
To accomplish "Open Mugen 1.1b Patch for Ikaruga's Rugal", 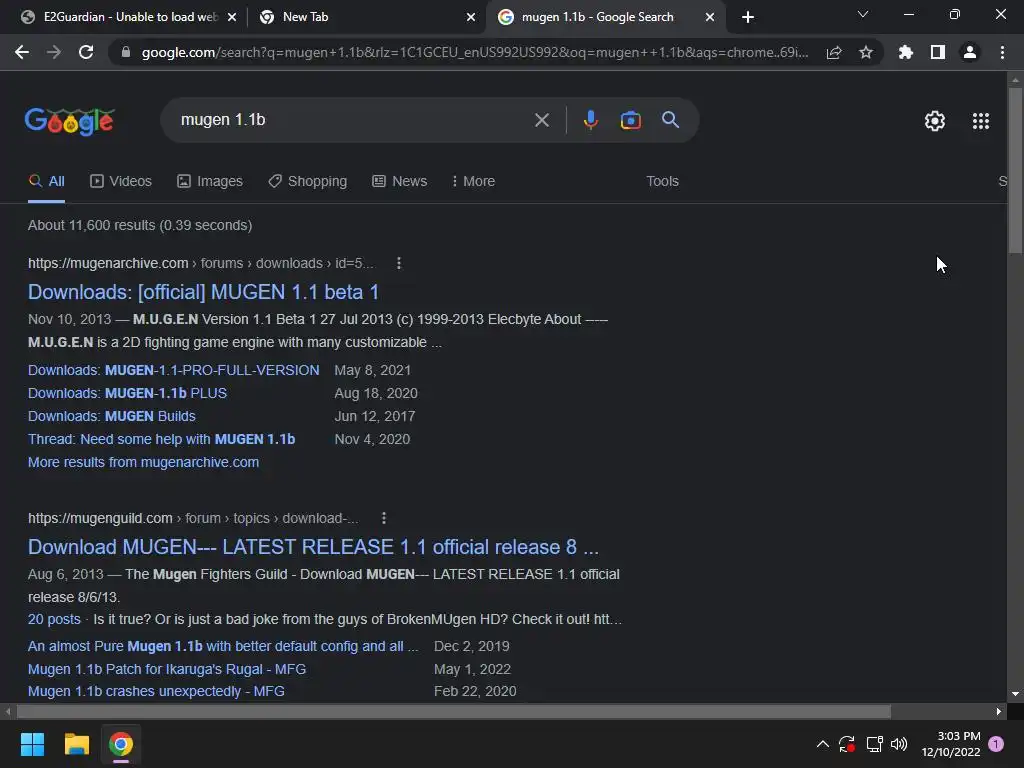I will click(x=167, y=669).
